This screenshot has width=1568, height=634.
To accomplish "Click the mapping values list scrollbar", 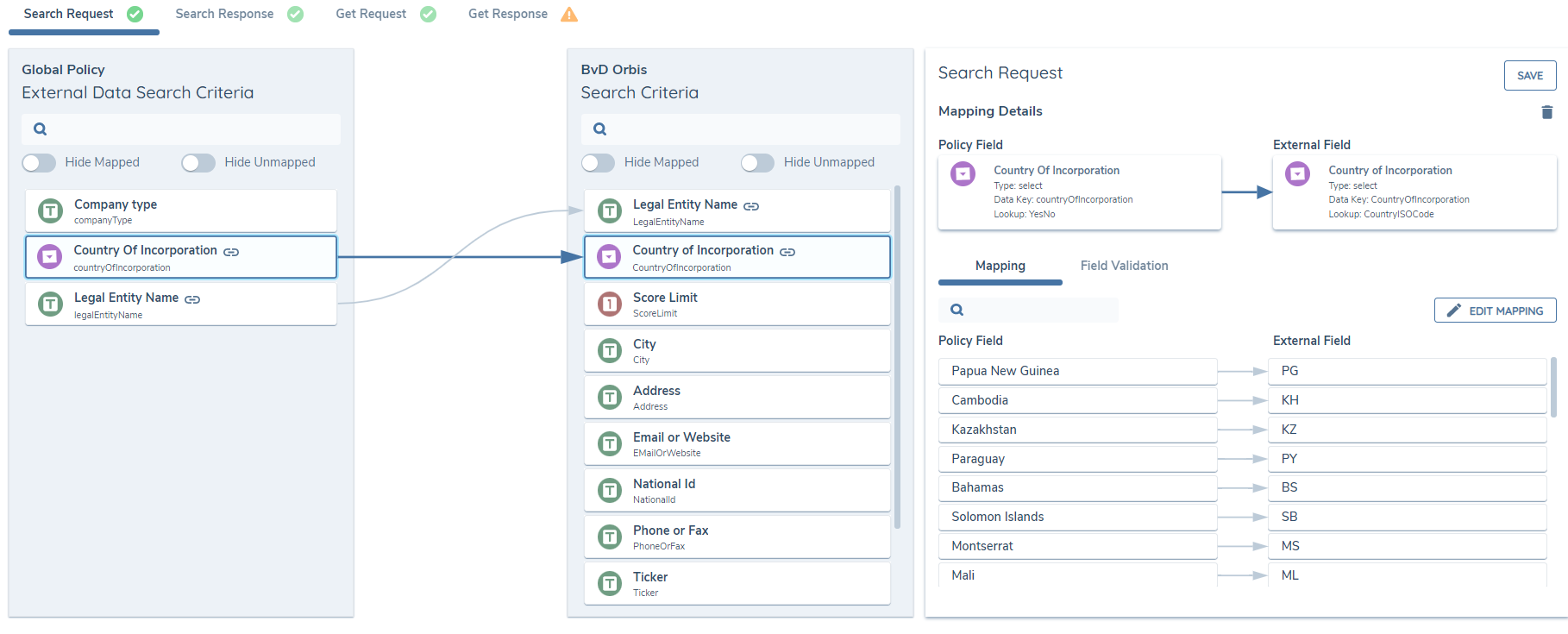I will coord(1553,387).
